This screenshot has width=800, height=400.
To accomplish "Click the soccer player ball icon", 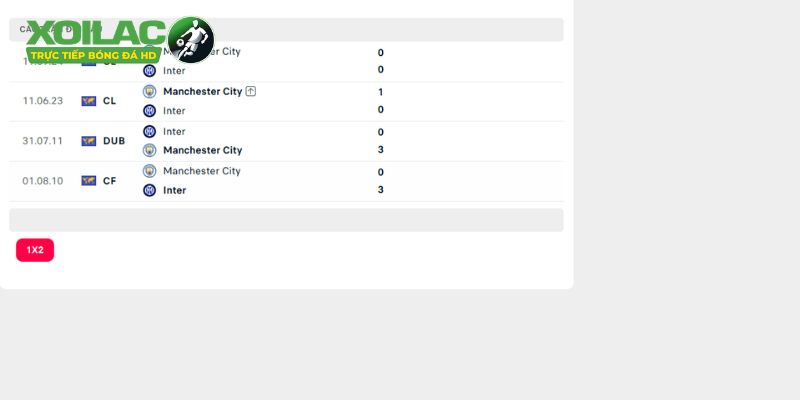I will tap(191, 40).
